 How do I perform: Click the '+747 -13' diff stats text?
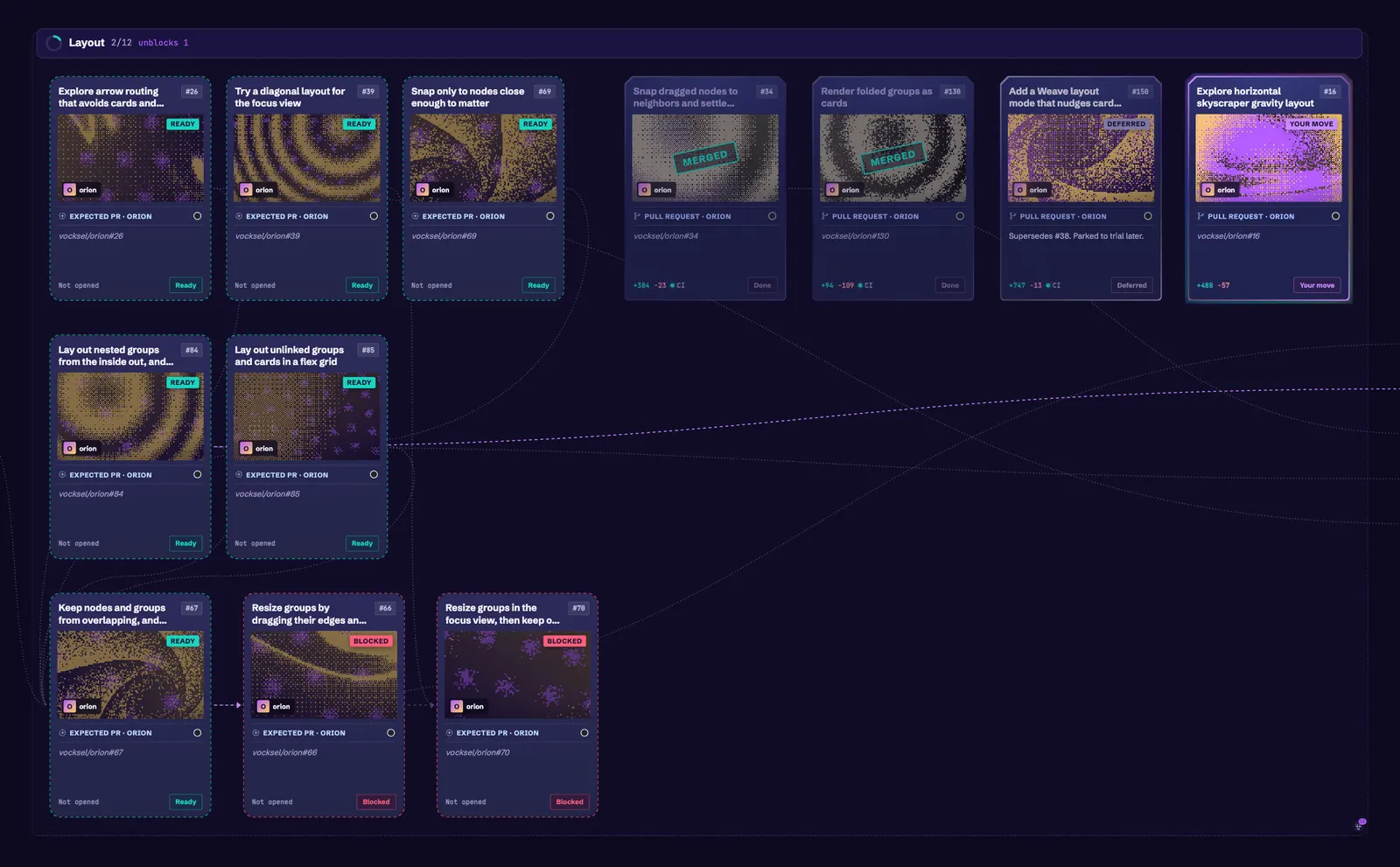point(1025,285)
